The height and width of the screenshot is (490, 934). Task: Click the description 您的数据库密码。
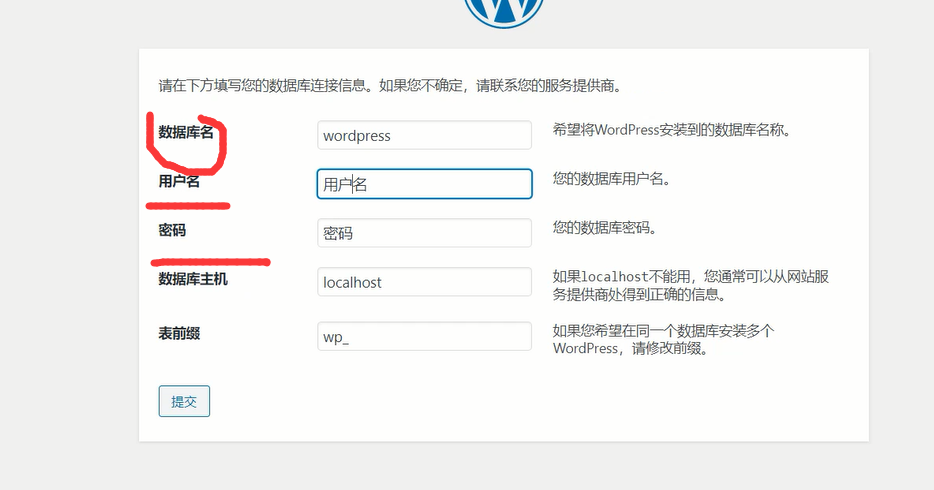tap(605, 227)
